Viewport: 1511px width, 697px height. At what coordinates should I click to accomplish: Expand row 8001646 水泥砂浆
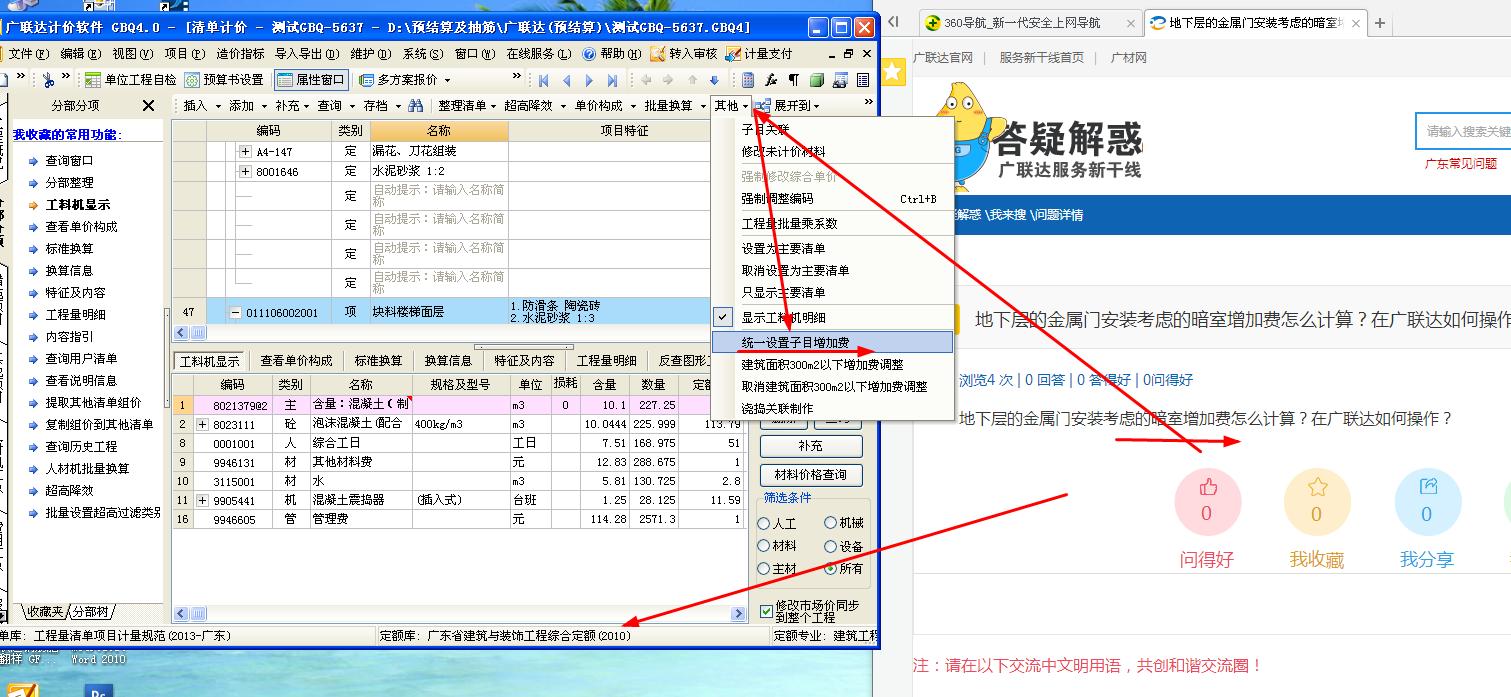(x=246, y=172)
